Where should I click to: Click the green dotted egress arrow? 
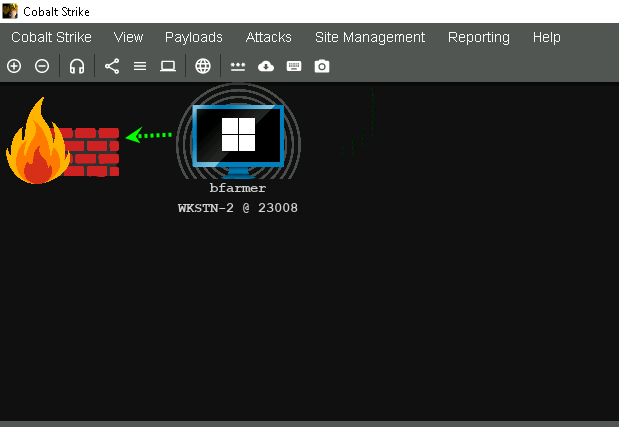148,135
